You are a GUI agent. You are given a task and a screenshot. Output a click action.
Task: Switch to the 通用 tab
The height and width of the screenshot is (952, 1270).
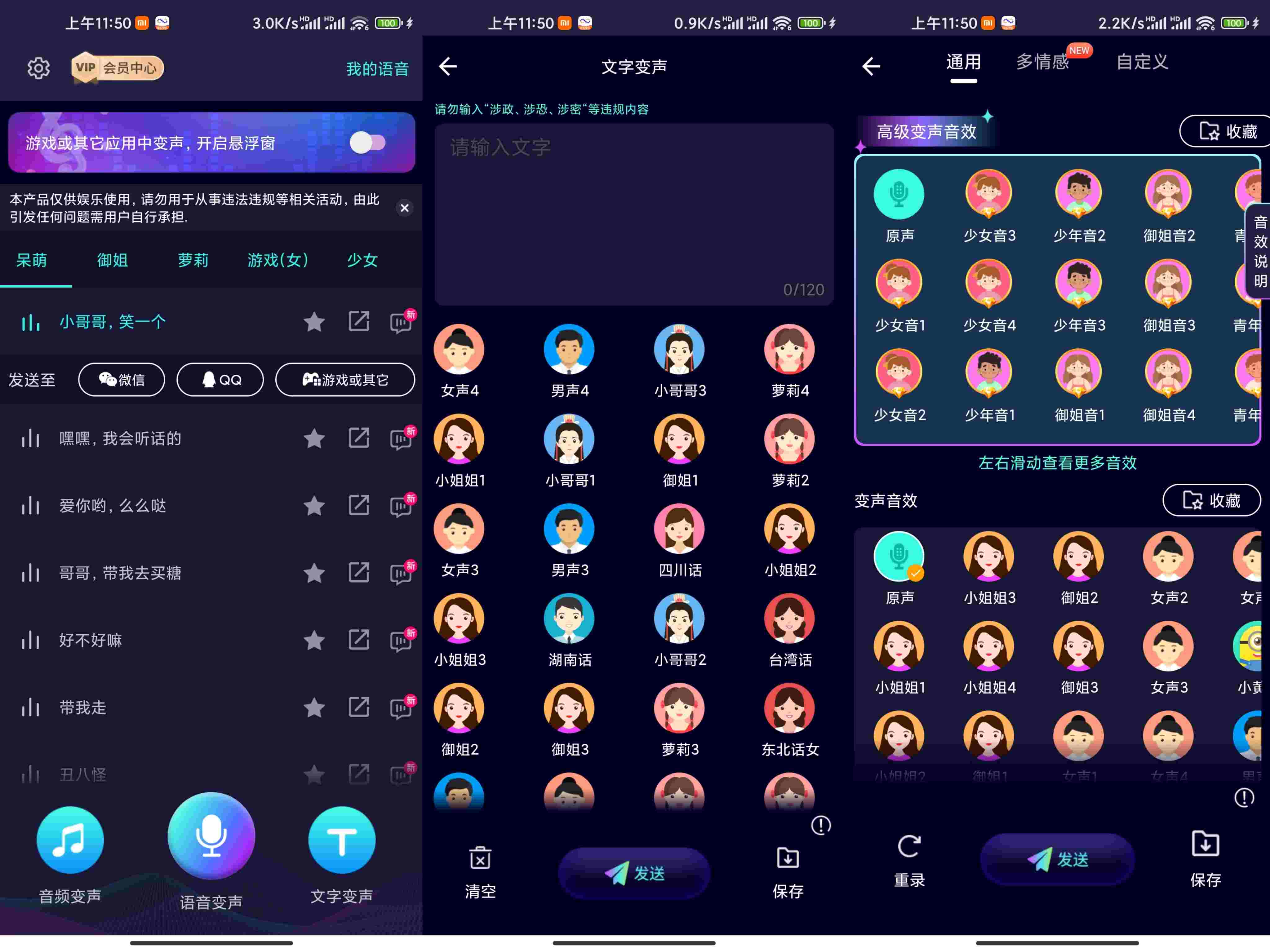tap(963, 62)
